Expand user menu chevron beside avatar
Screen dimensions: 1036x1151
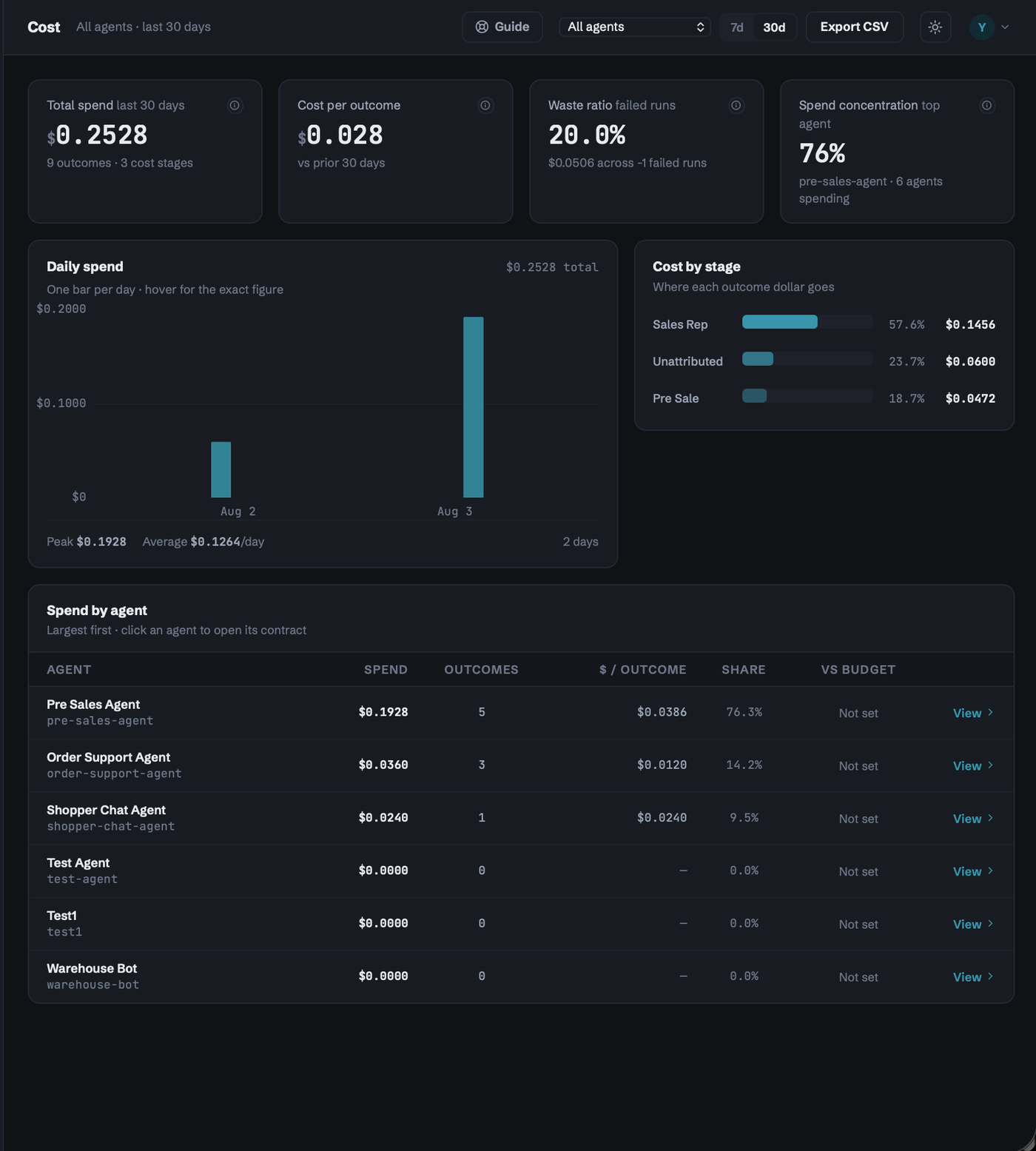(1005, 27)
